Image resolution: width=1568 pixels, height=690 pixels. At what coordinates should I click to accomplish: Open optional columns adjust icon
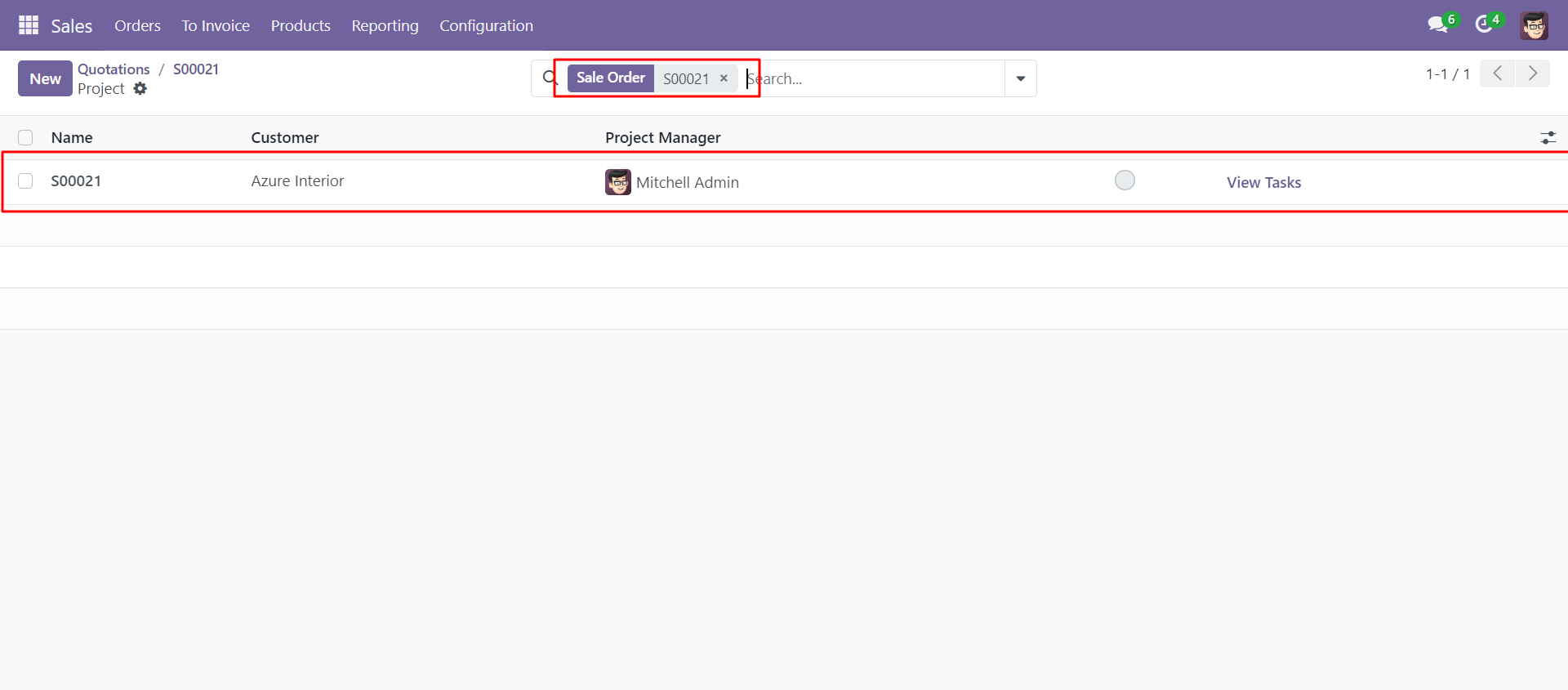point(1548,137)
